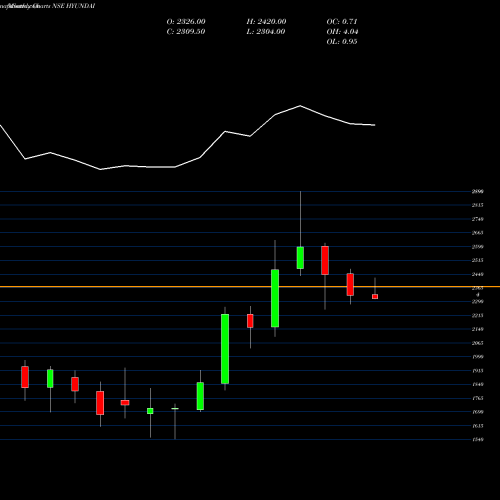This screenshot has width=500, height=500.
Task: Click the OL: 0.95 reading
Action: (342, 42)
